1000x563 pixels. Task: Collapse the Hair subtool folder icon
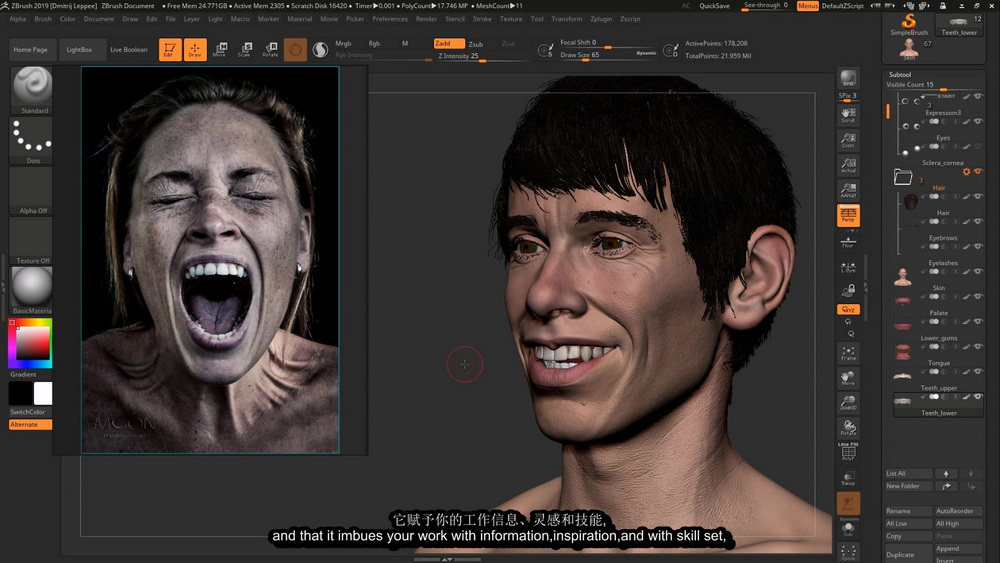[902, 177]
